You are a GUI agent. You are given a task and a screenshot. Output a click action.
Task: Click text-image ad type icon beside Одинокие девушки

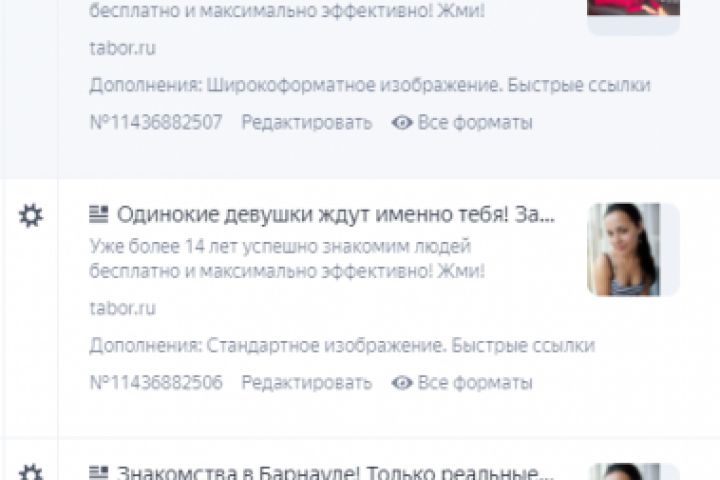click(99, 215)
